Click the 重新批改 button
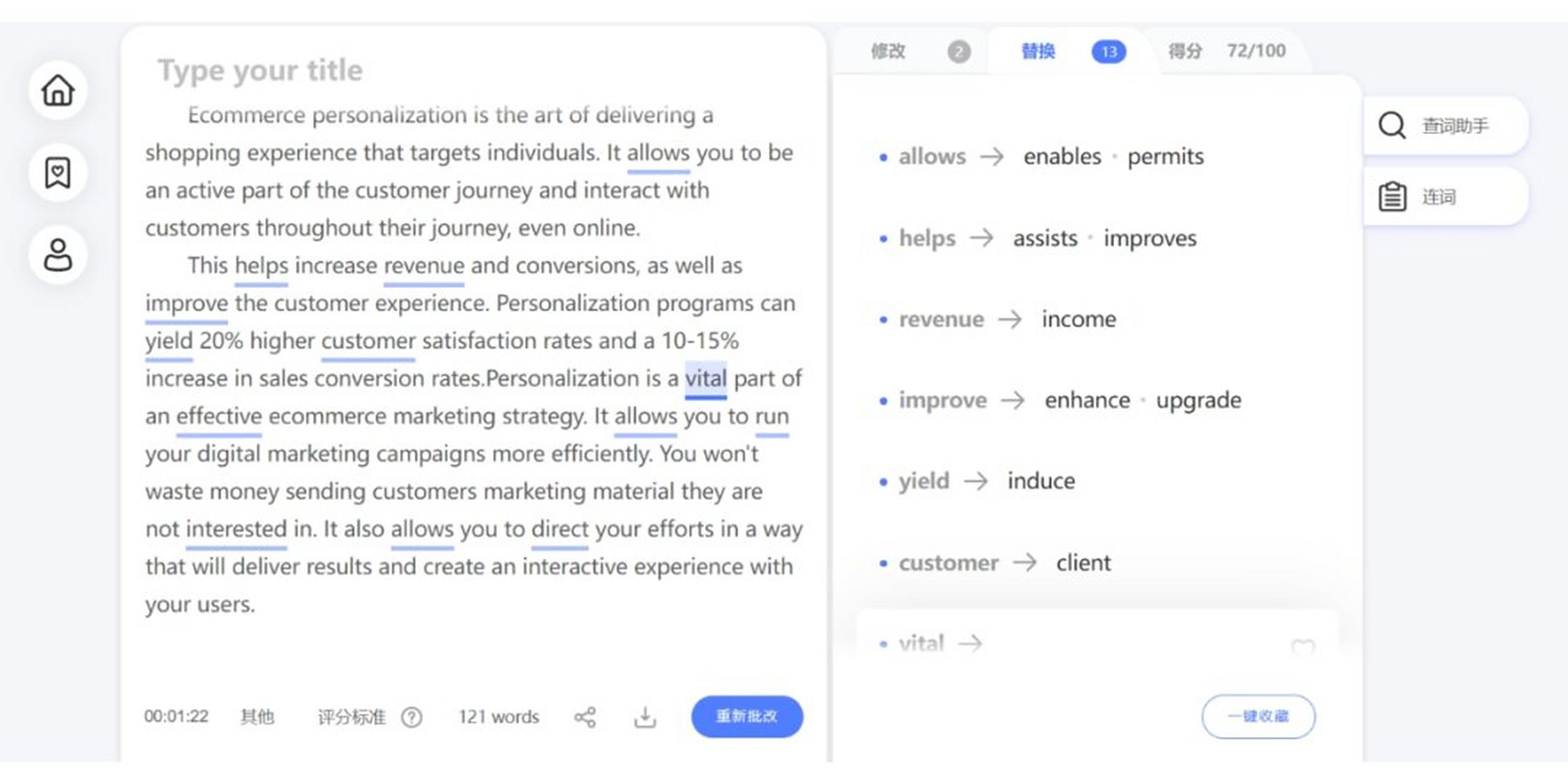The height and width of the screenshot is (784, 1568). click(x=747, y=717)
